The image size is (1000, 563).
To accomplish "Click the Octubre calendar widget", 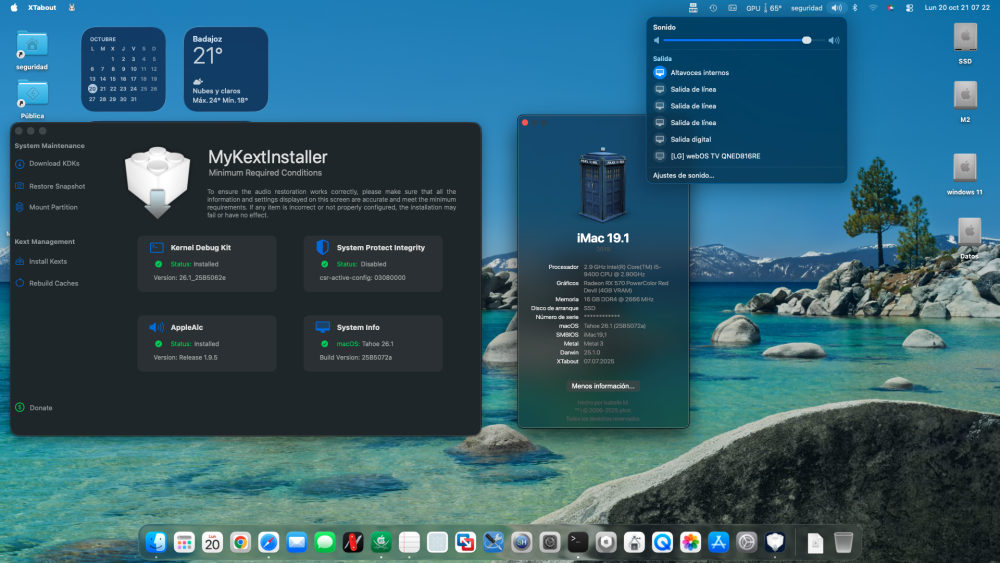I will click(123, 69).
